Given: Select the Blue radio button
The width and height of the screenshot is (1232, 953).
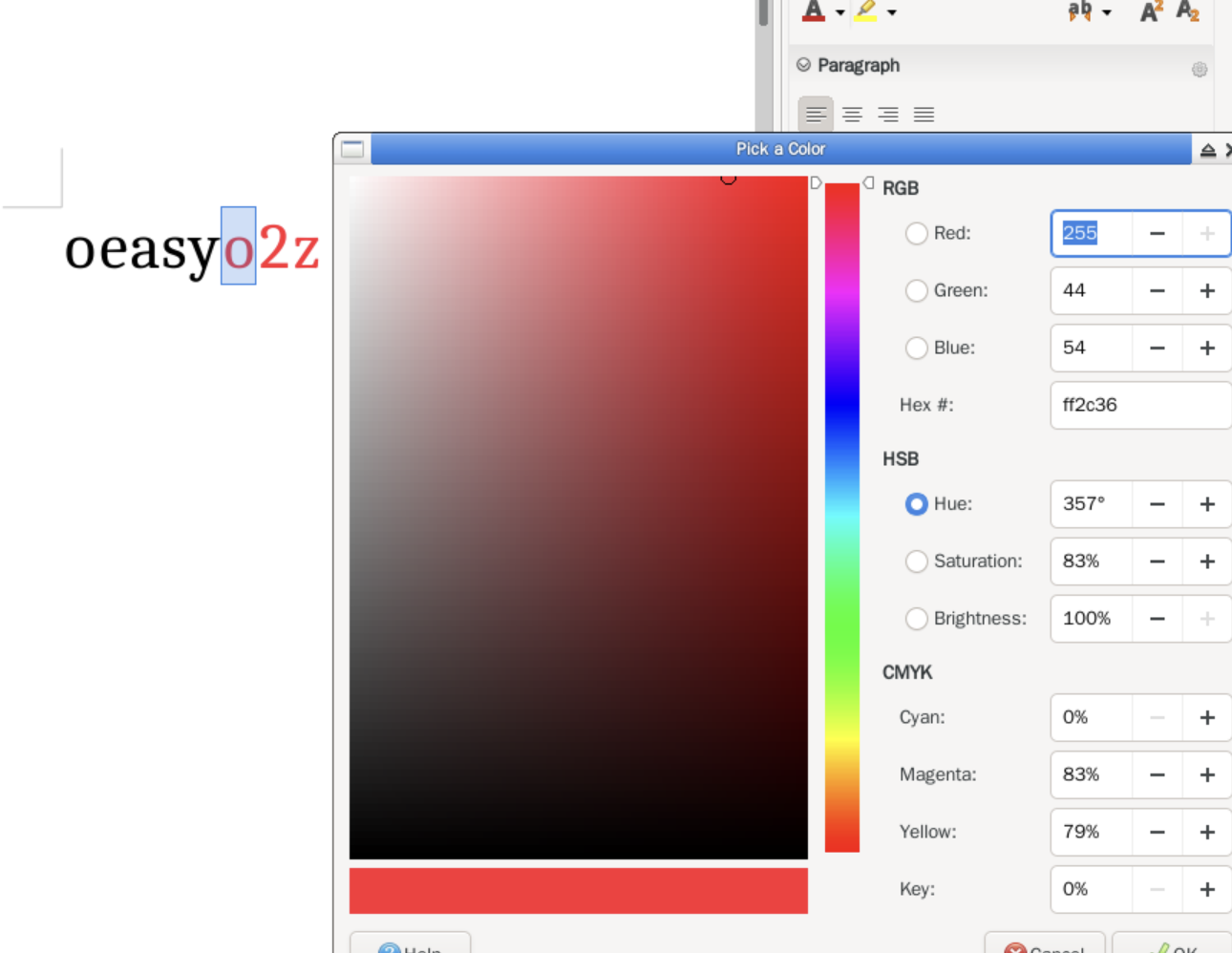Looking at the screenshot, I should (916, 348).
